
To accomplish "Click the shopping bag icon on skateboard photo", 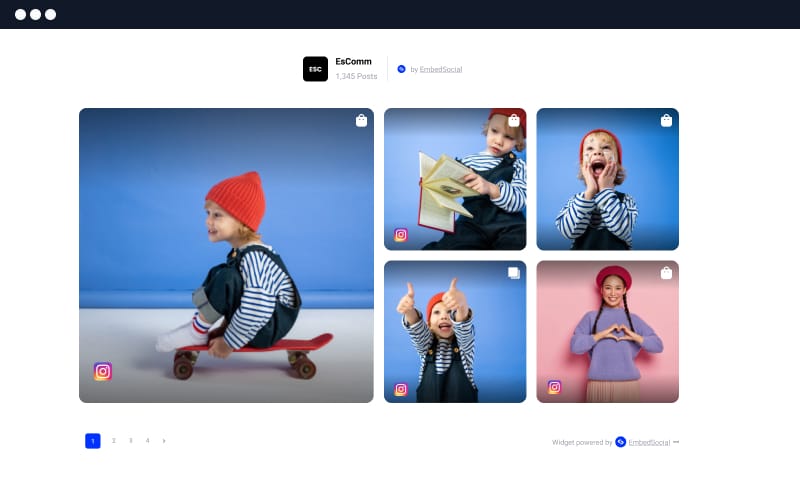I will click(x=361, y=120).
